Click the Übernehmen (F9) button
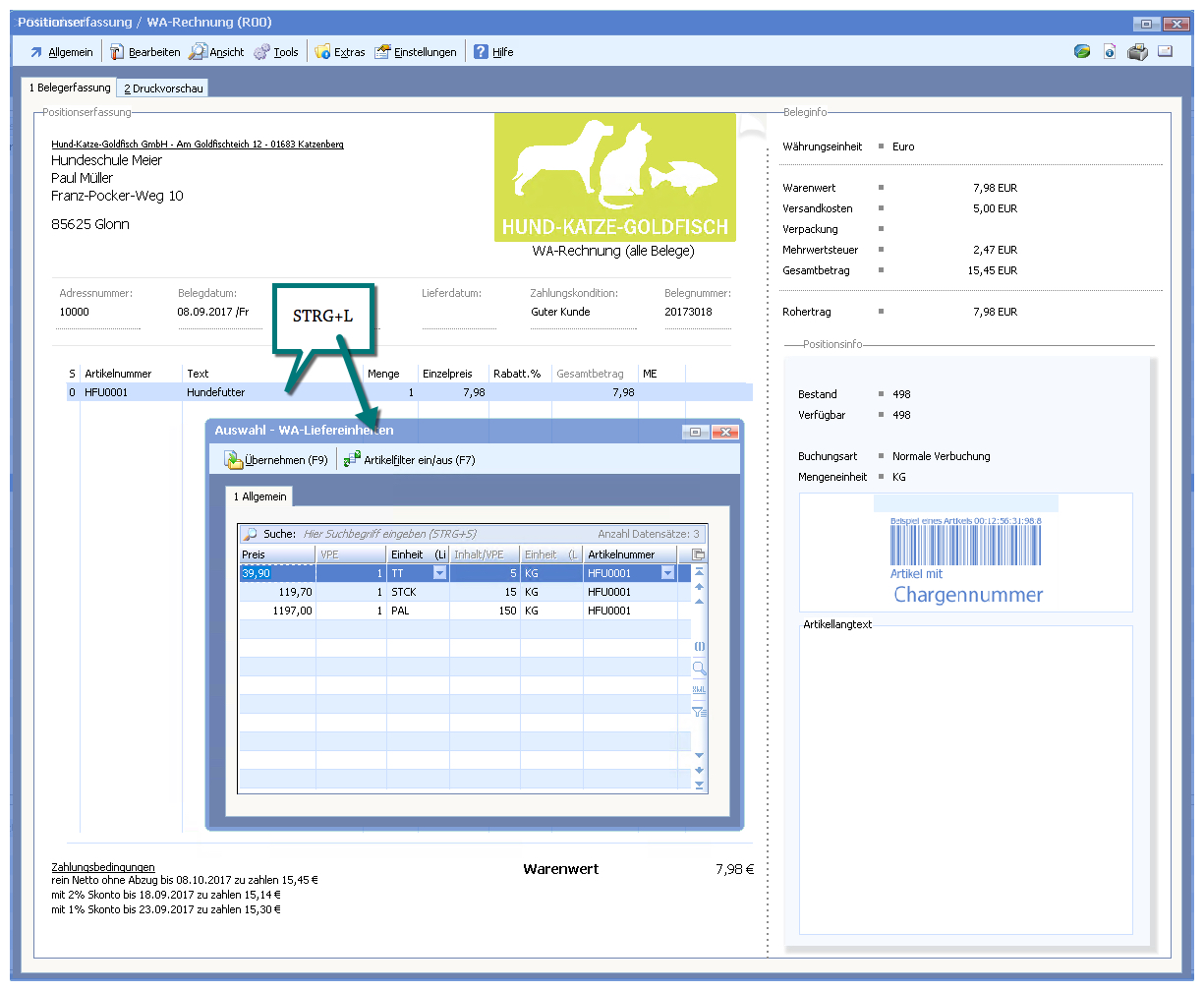 (276, 460)
